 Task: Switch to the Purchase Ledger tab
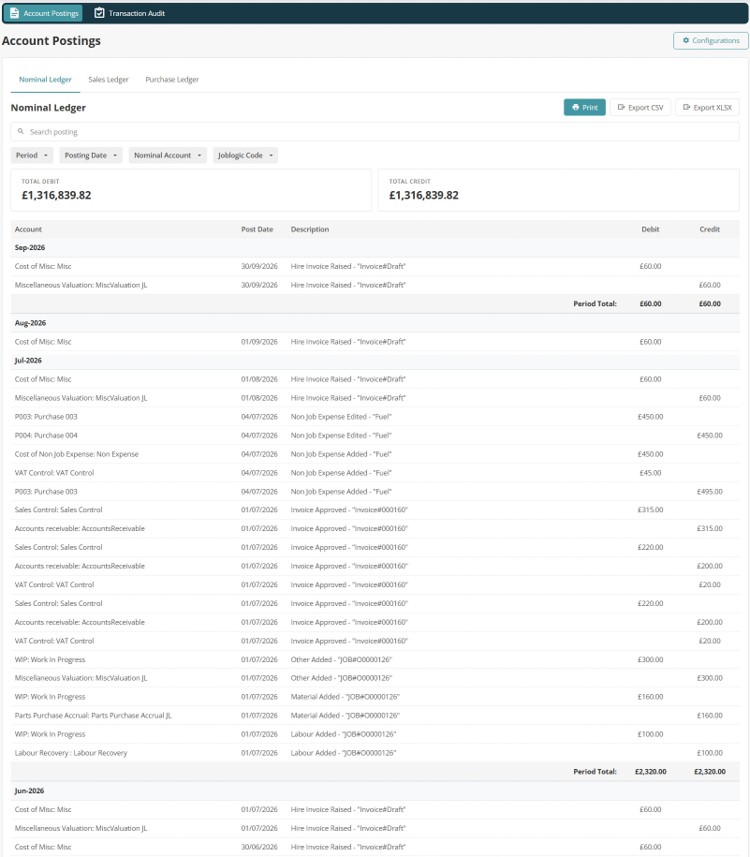(172, 80)
